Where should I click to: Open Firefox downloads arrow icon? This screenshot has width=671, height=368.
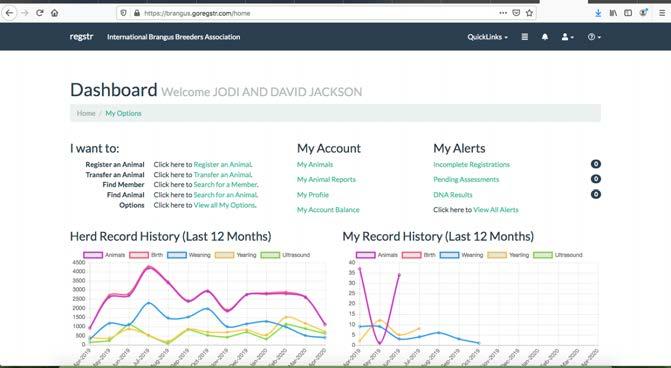coord(598,13)
